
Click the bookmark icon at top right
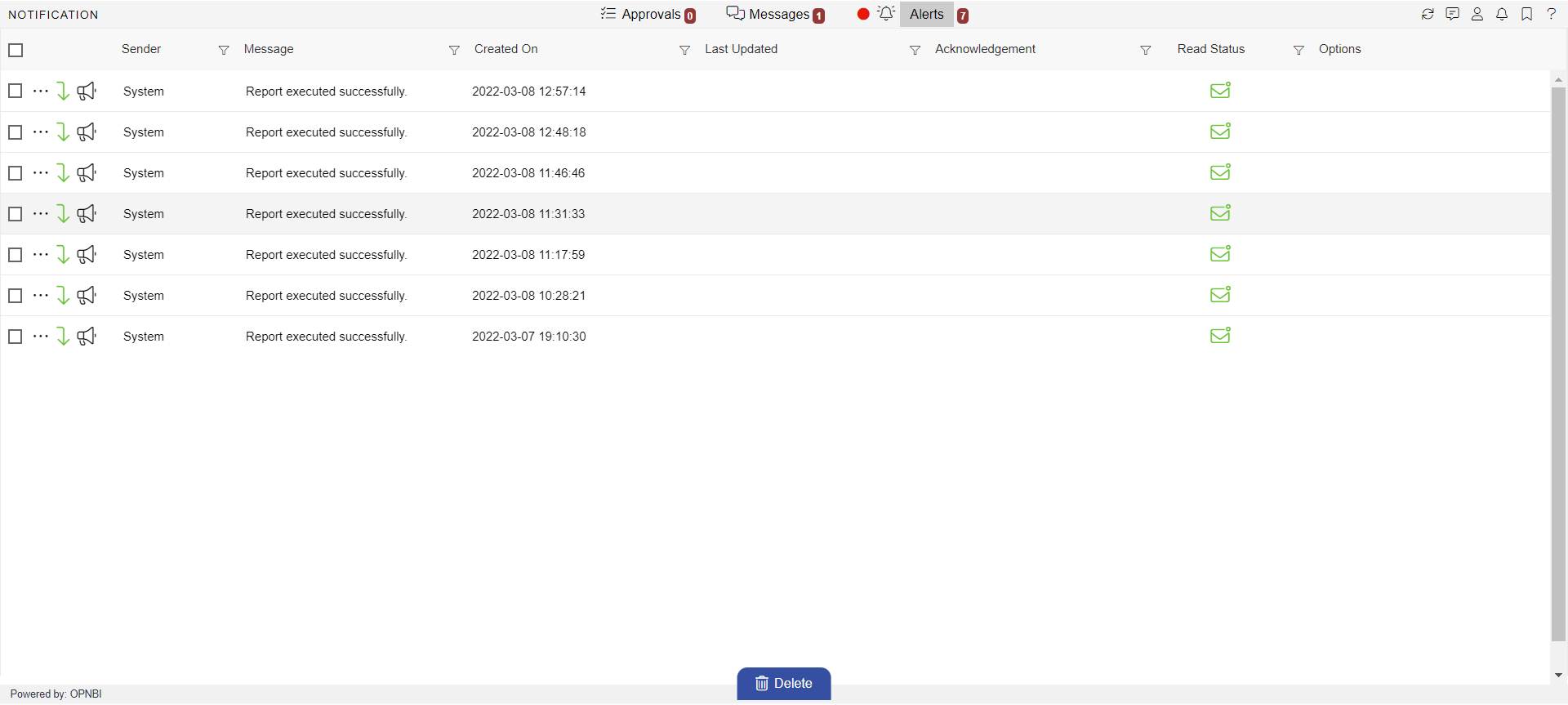(x=1526, y=14)
